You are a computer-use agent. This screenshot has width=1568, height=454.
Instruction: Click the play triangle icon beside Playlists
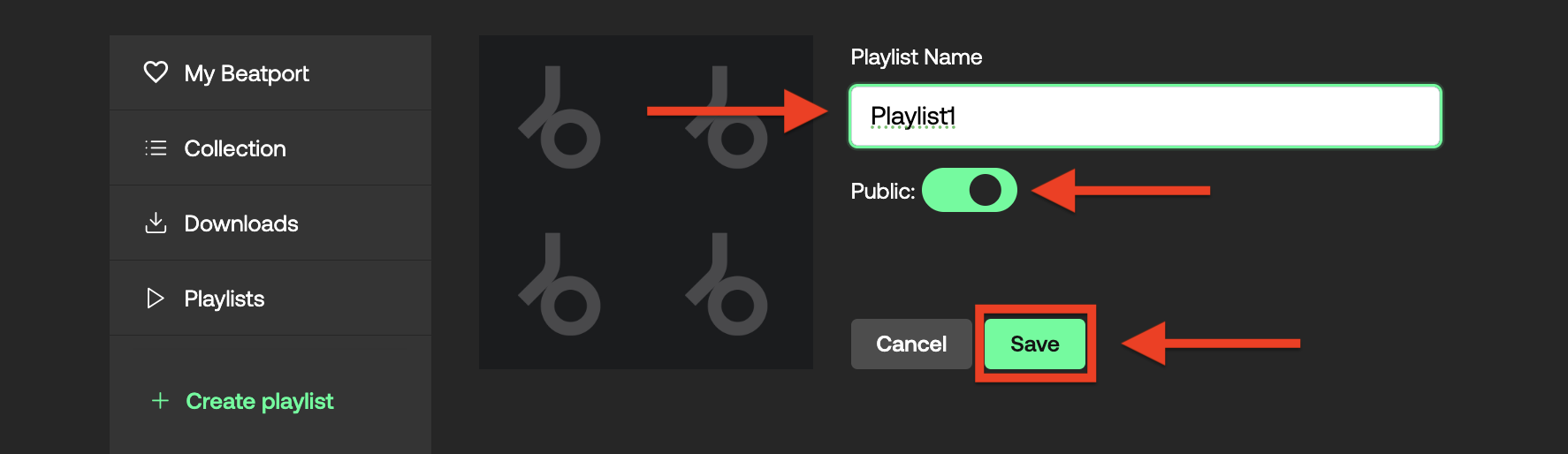[156, 298]
